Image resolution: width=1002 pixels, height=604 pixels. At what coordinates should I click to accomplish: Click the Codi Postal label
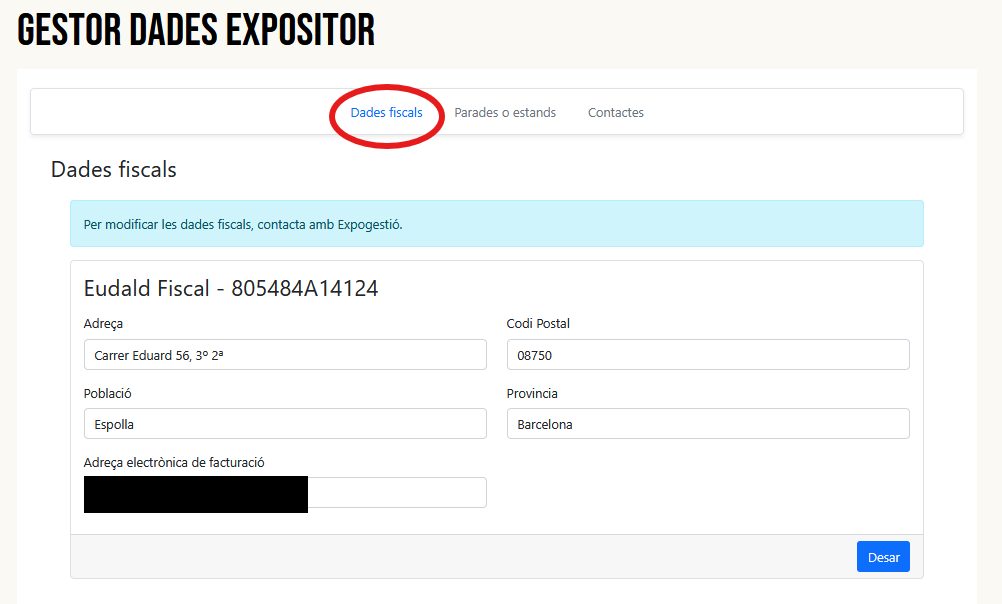(x=538, y=324)
